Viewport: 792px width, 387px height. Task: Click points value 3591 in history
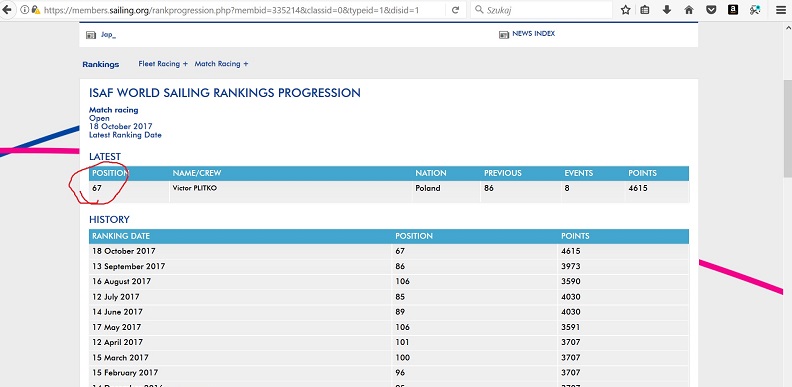571,327
